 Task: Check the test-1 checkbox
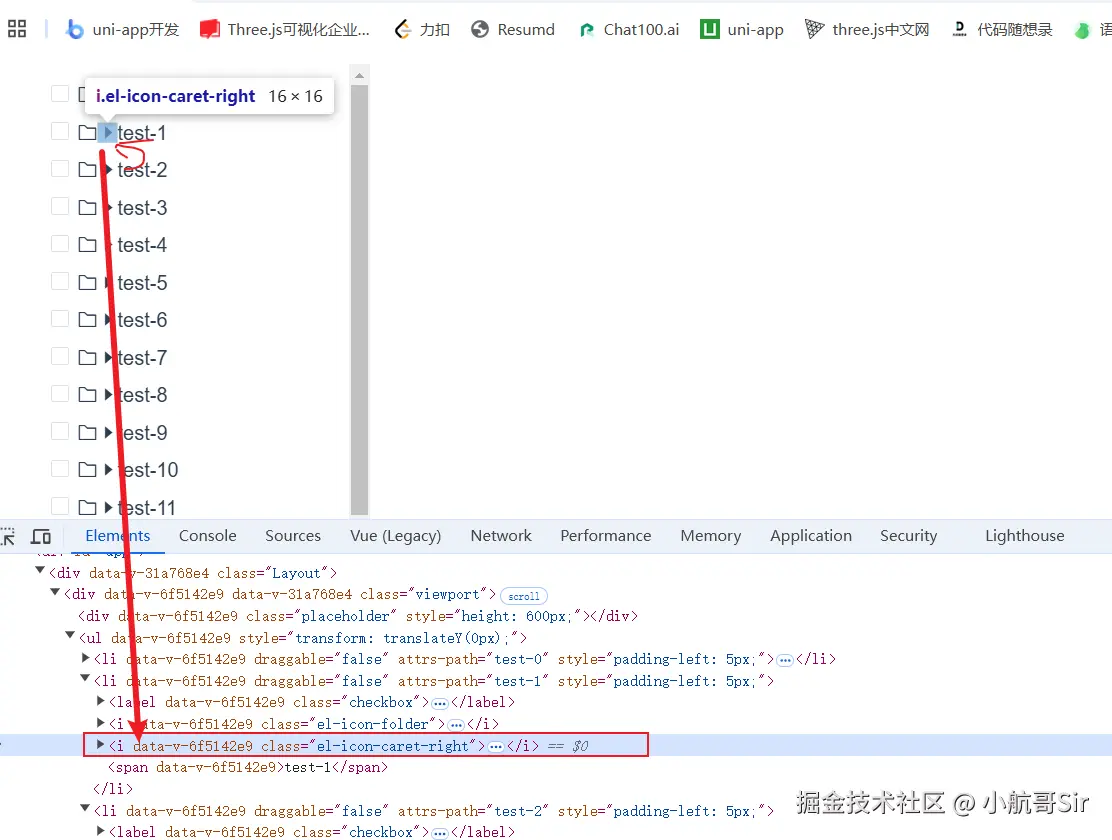pyautogui.click(x=60, y=131)
